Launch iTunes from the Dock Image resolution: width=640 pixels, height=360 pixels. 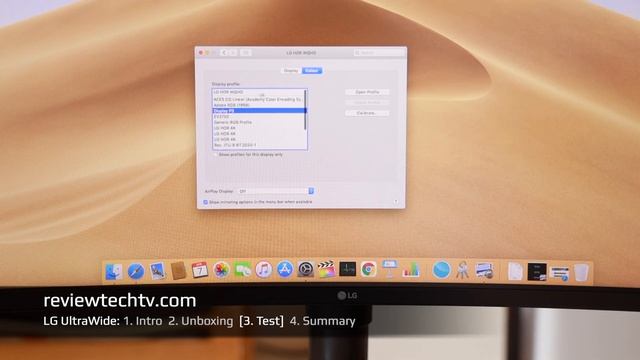pyautogui.click(x=264, y=270)
